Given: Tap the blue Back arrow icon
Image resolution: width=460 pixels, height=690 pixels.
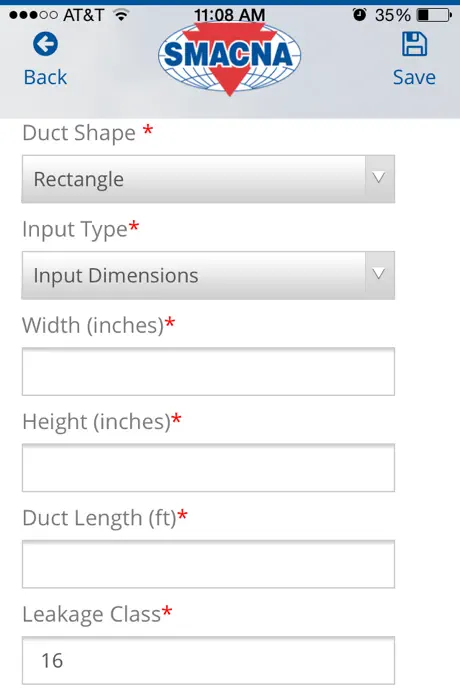Looking at the screenshot, I should (45, 44).
